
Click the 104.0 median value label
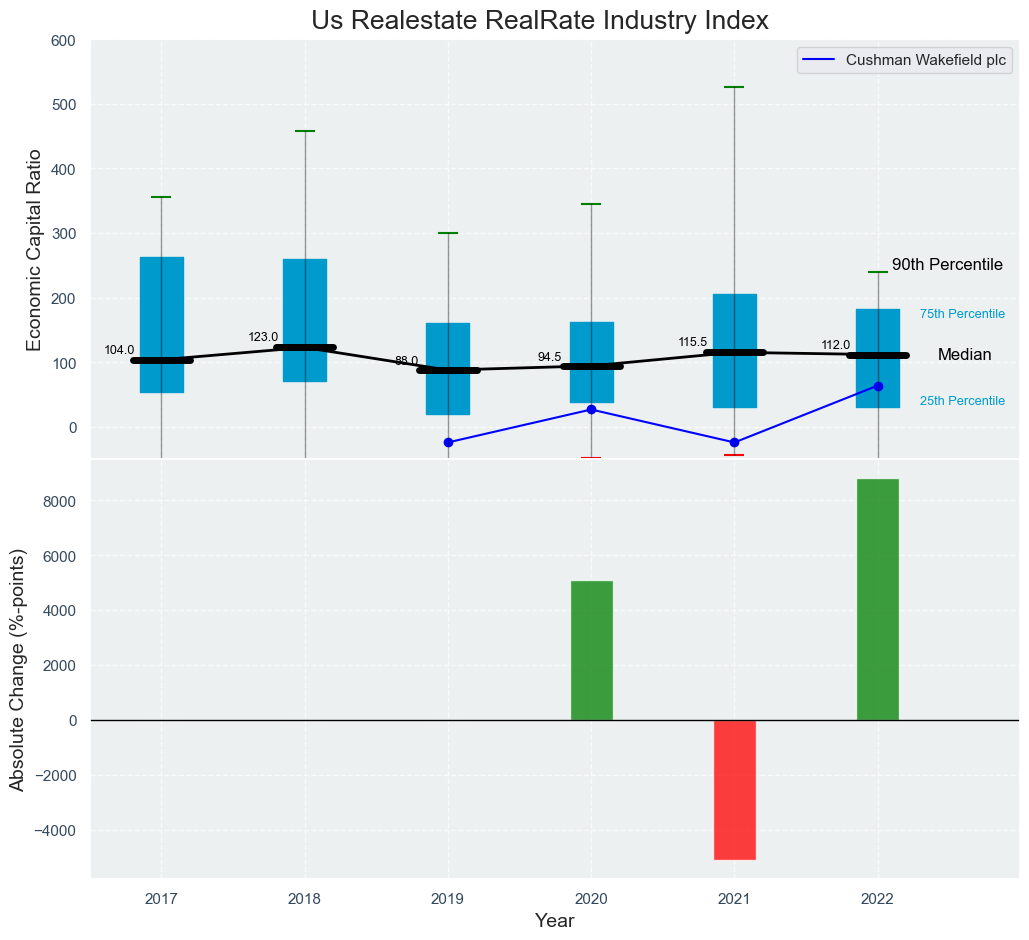tap(119, 350)
